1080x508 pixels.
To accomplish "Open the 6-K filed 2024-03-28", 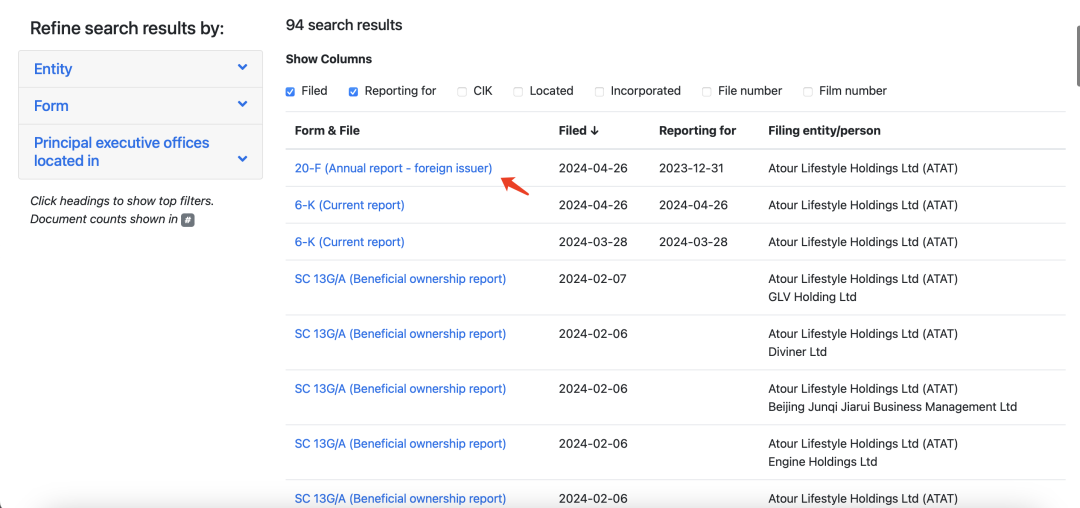I will [349, 242].
